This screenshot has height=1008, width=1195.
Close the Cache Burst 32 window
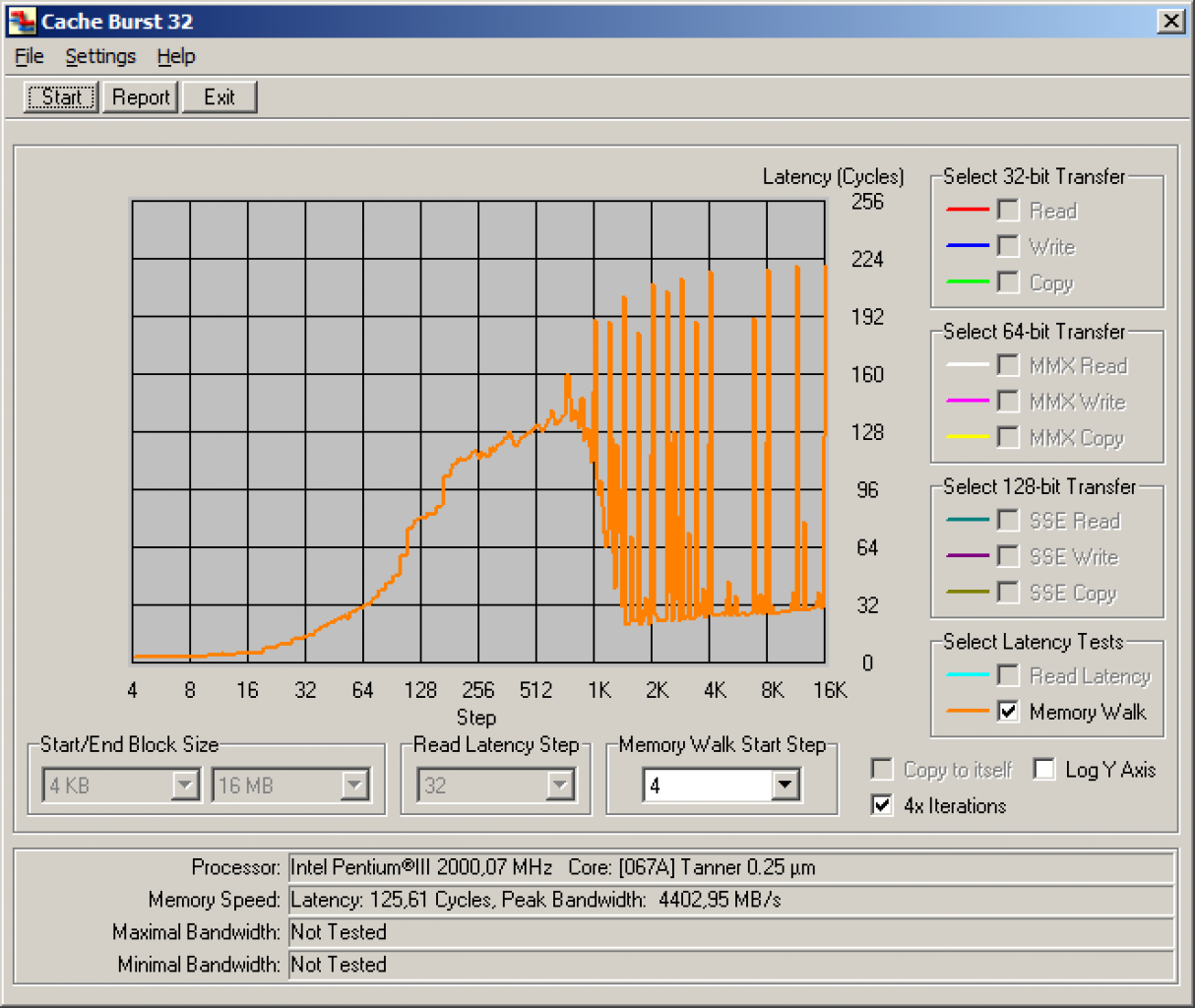[1170, 21]
